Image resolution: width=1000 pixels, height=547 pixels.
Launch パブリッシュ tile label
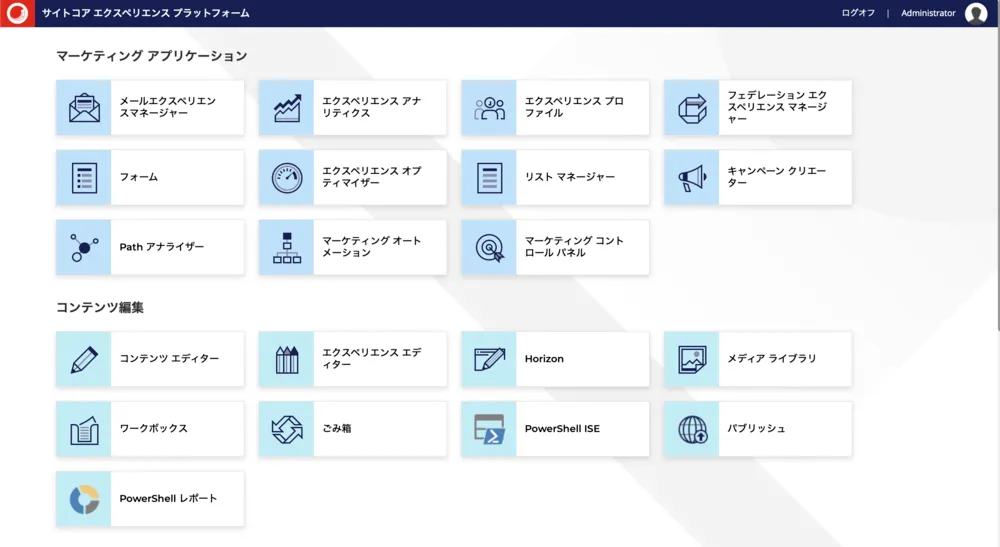click(x=756, y=428)
